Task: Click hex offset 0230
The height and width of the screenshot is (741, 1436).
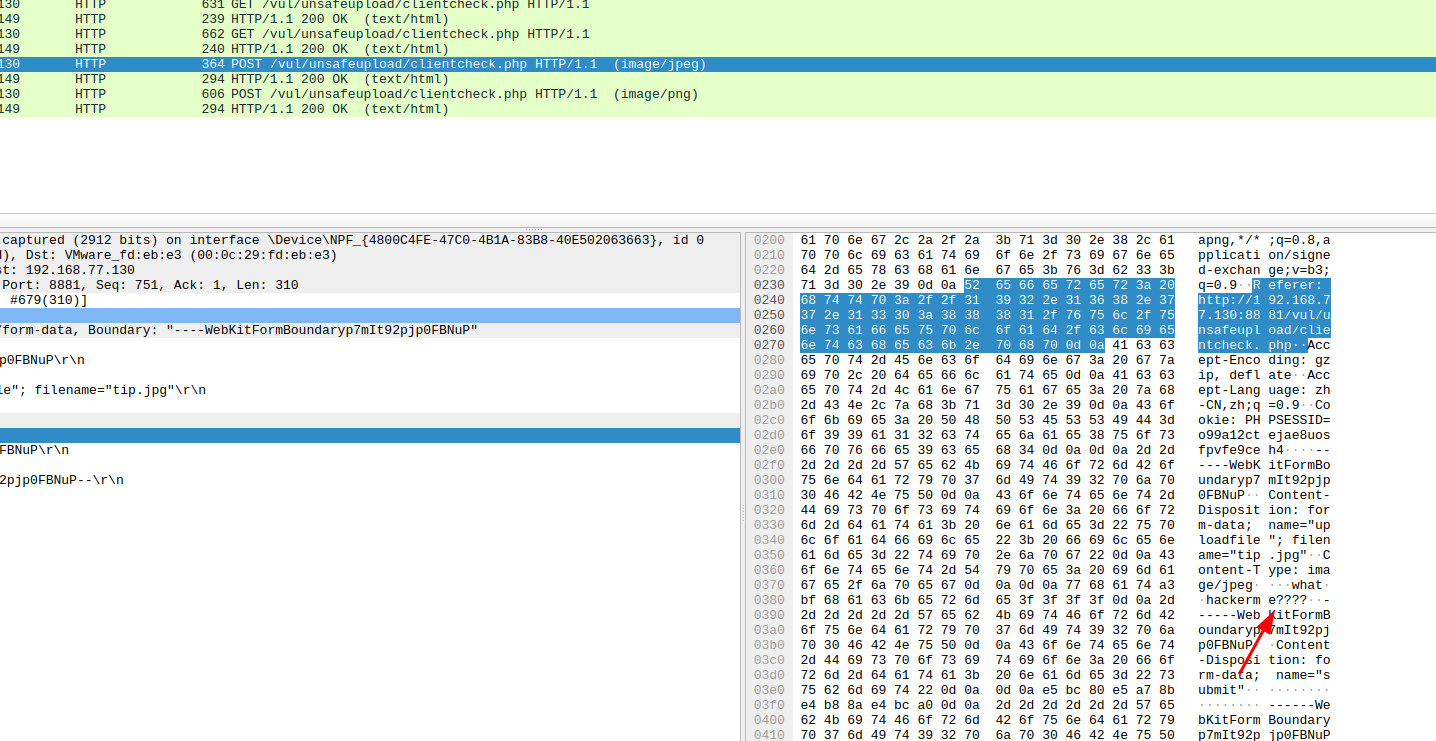Action: tap(769, 285)
